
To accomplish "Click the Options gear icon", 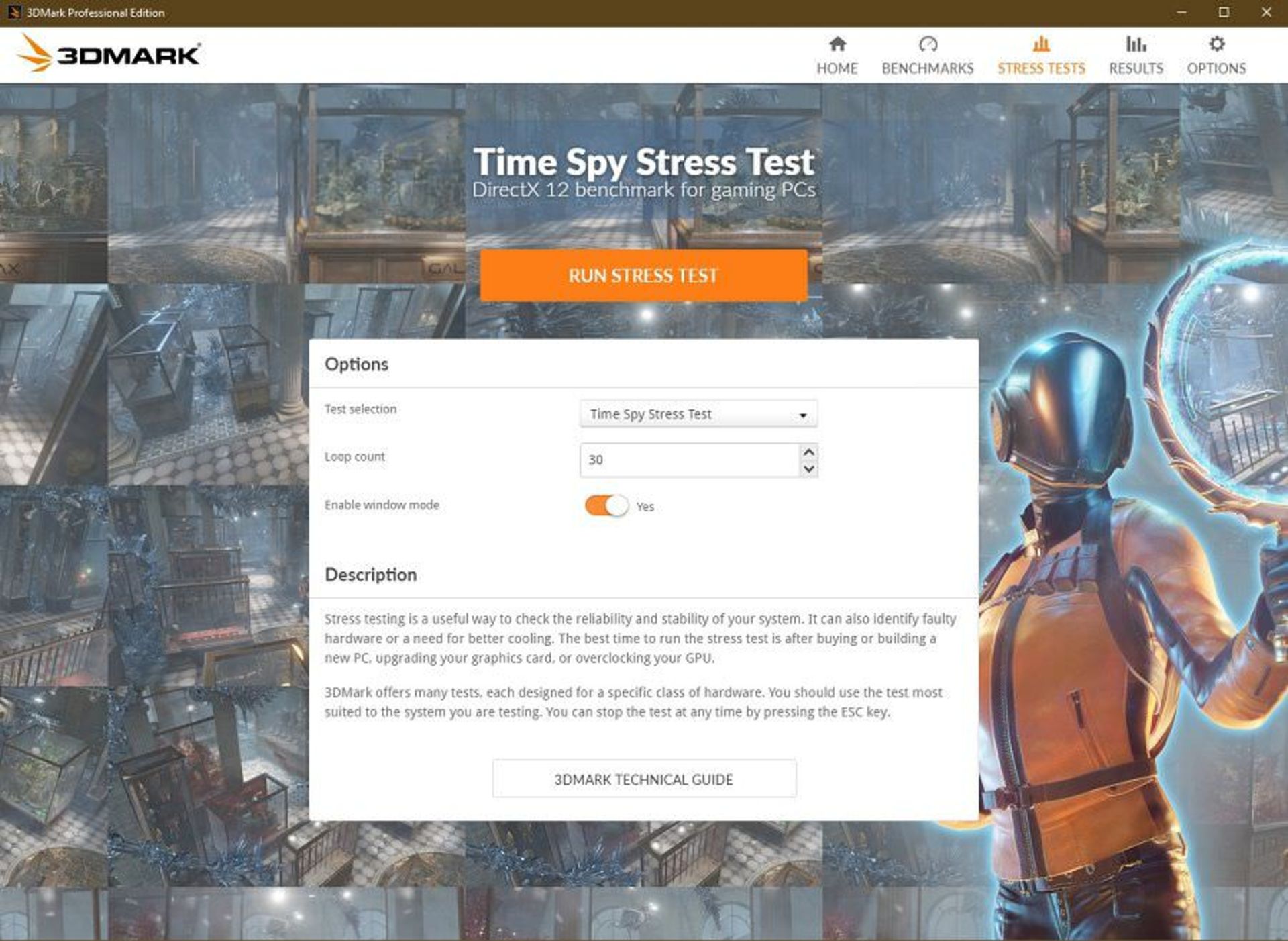I will (x=1216, y=44).
